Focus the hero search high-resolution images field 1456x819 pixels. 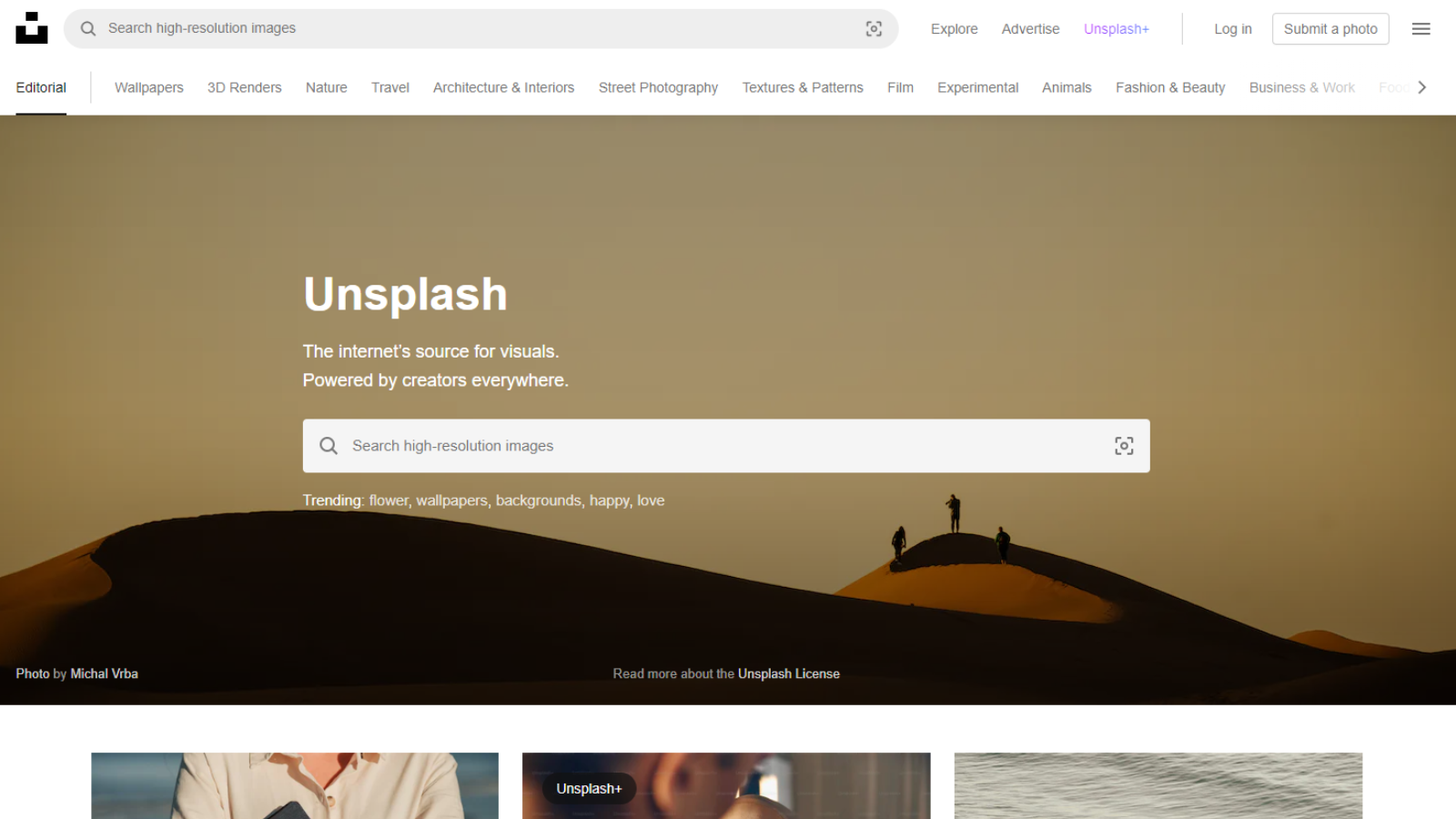(726, 446)
